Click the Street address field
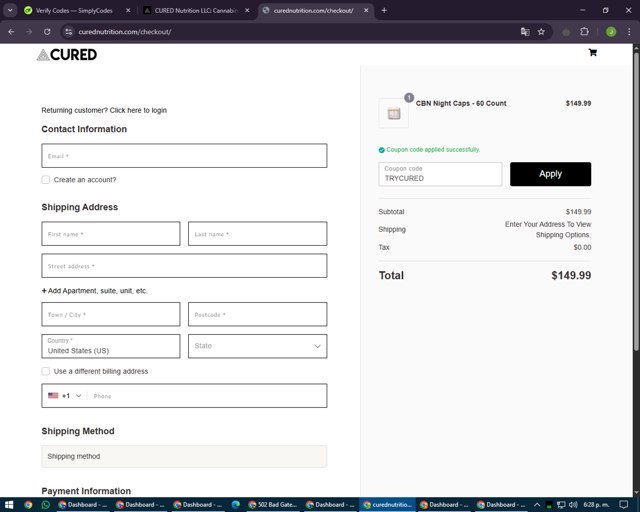 pos(184,266)
